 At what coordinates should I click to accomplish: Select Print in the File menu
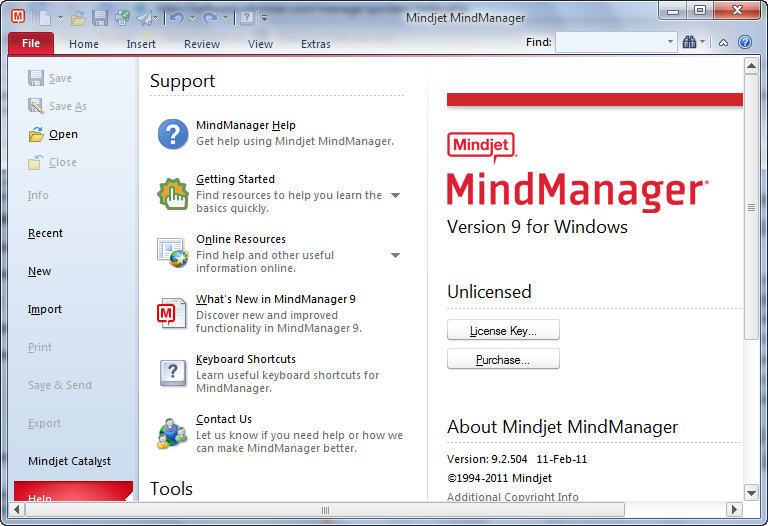(40, 347)
